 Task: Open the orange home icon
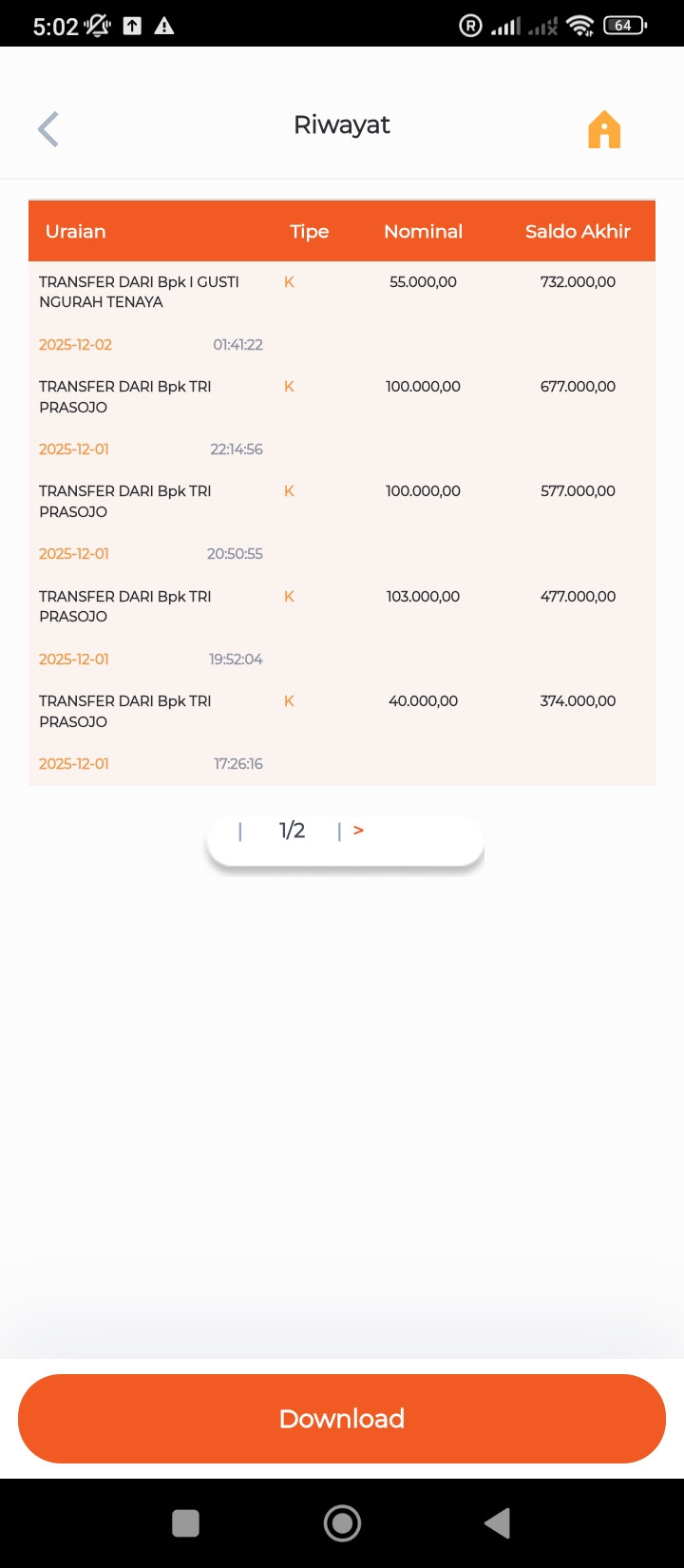click(604, 129)
